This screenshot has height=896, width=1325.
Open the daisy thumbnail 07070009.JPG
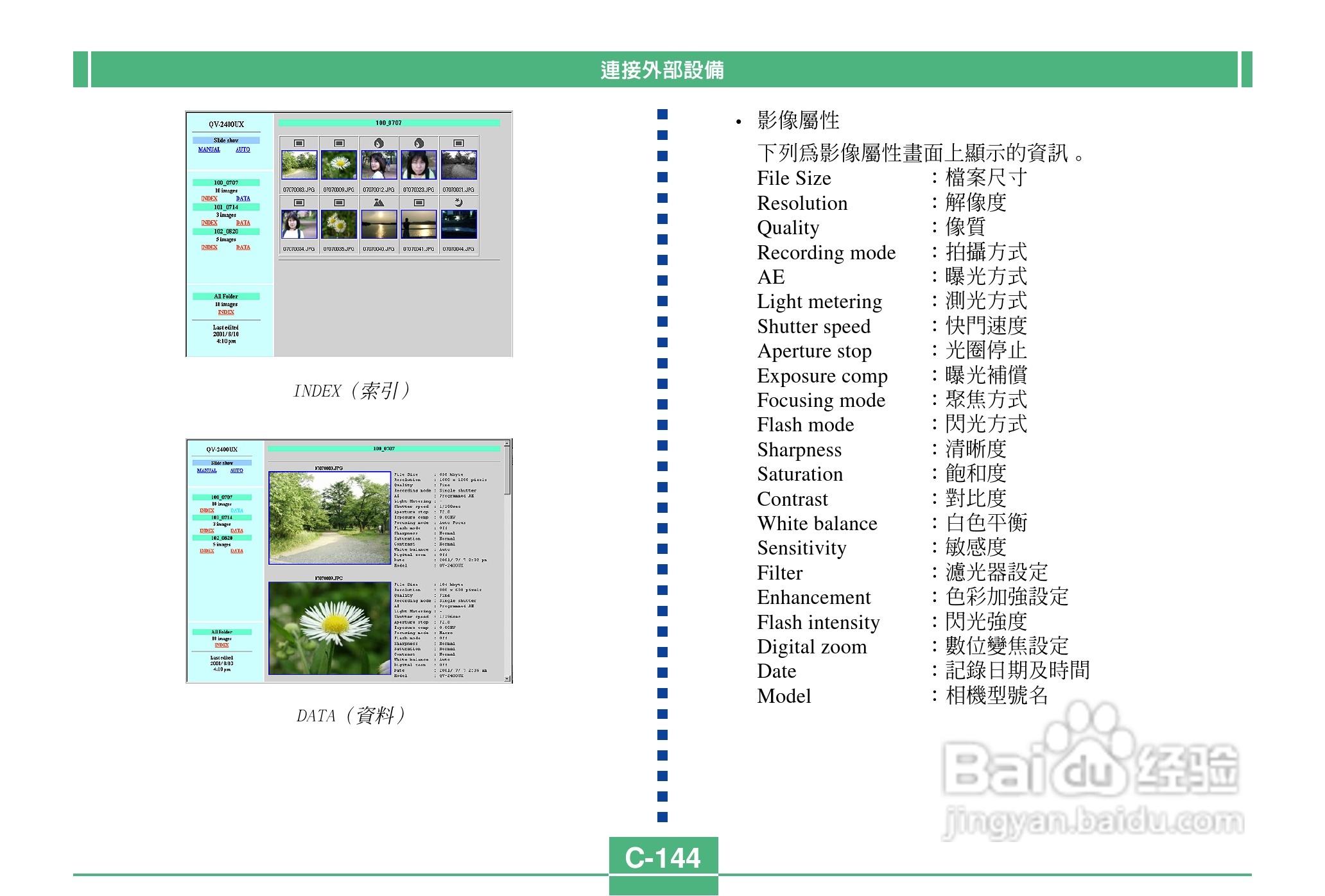point(339,165)
